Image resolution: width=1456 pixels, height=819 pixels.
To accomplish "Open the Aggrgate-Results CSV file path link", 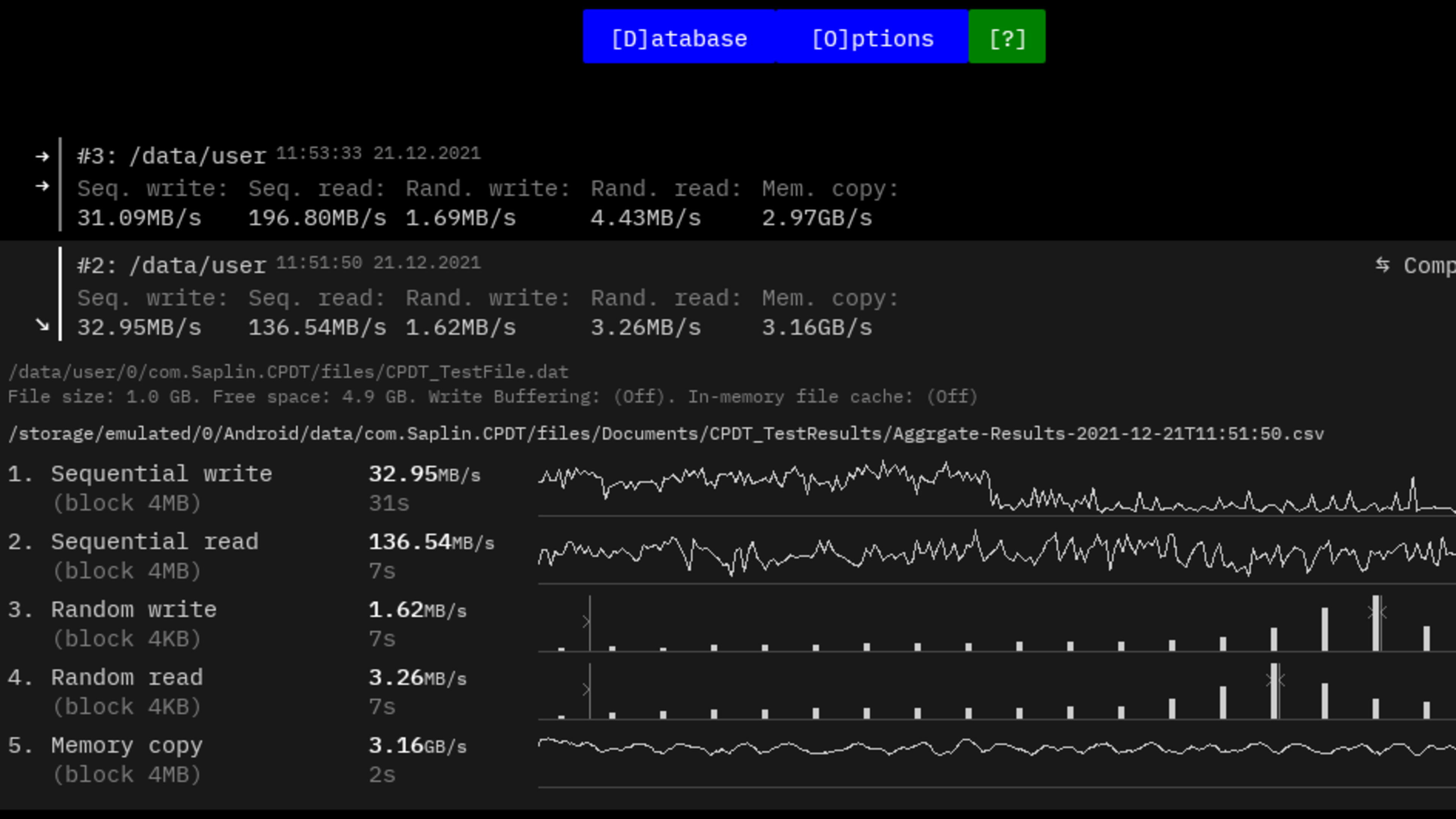I will (666, 434).
